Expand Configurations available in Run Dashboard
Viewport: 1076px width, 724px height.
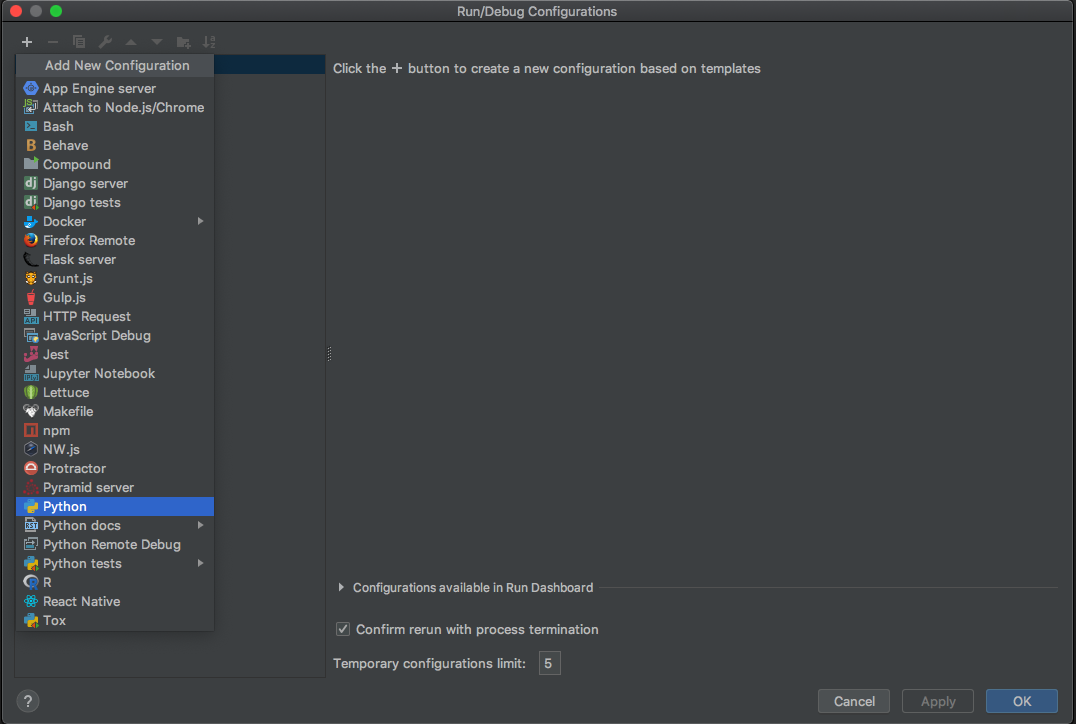[x=341, y=588]
